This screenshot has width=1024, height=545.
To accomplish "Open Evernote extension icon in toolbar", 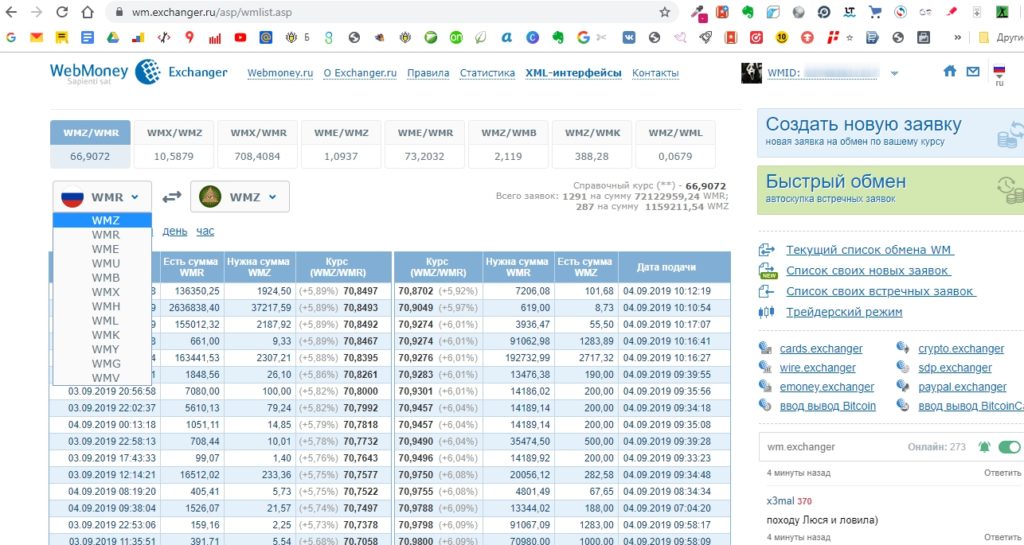I will tap(748, 12).
